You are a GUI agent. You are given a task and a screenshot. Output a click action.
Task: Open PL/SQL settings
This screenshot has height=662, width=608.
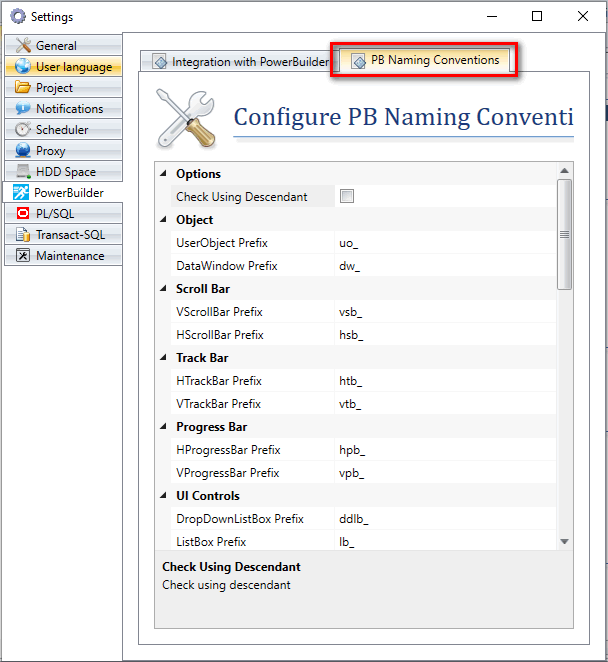coord(63,213)
